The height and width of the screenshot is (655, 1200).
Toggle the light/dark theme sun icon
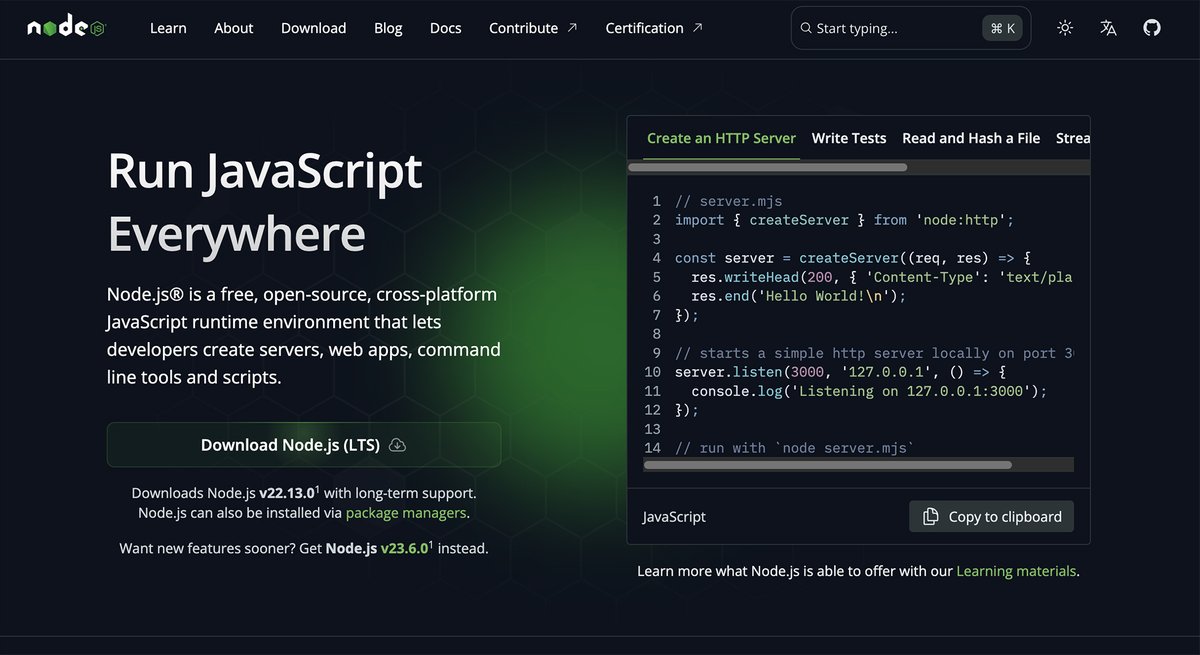[1065, 28]
